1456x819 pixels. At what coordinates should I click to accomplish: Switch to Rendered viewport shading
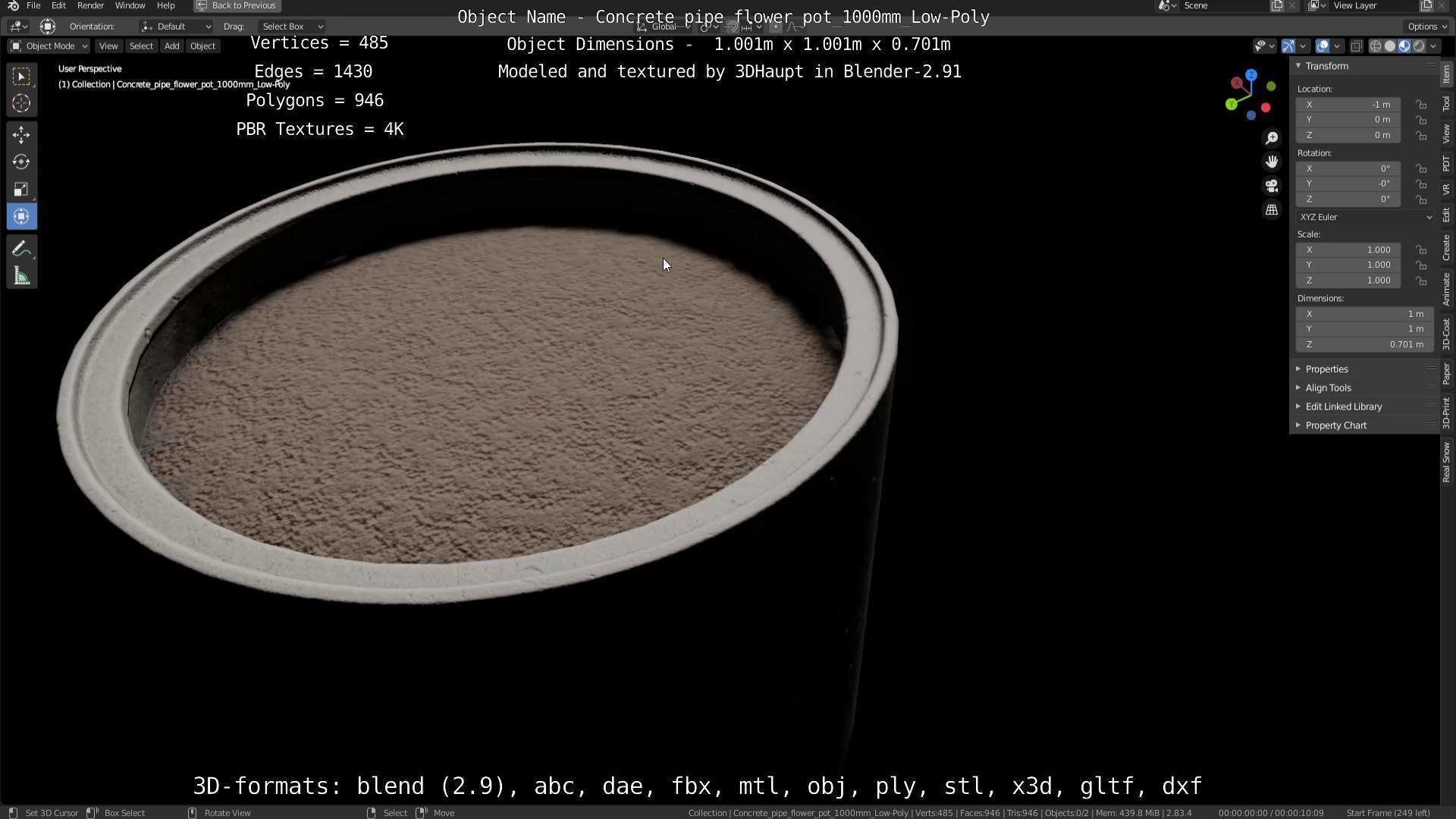[x=1419, y=46]
